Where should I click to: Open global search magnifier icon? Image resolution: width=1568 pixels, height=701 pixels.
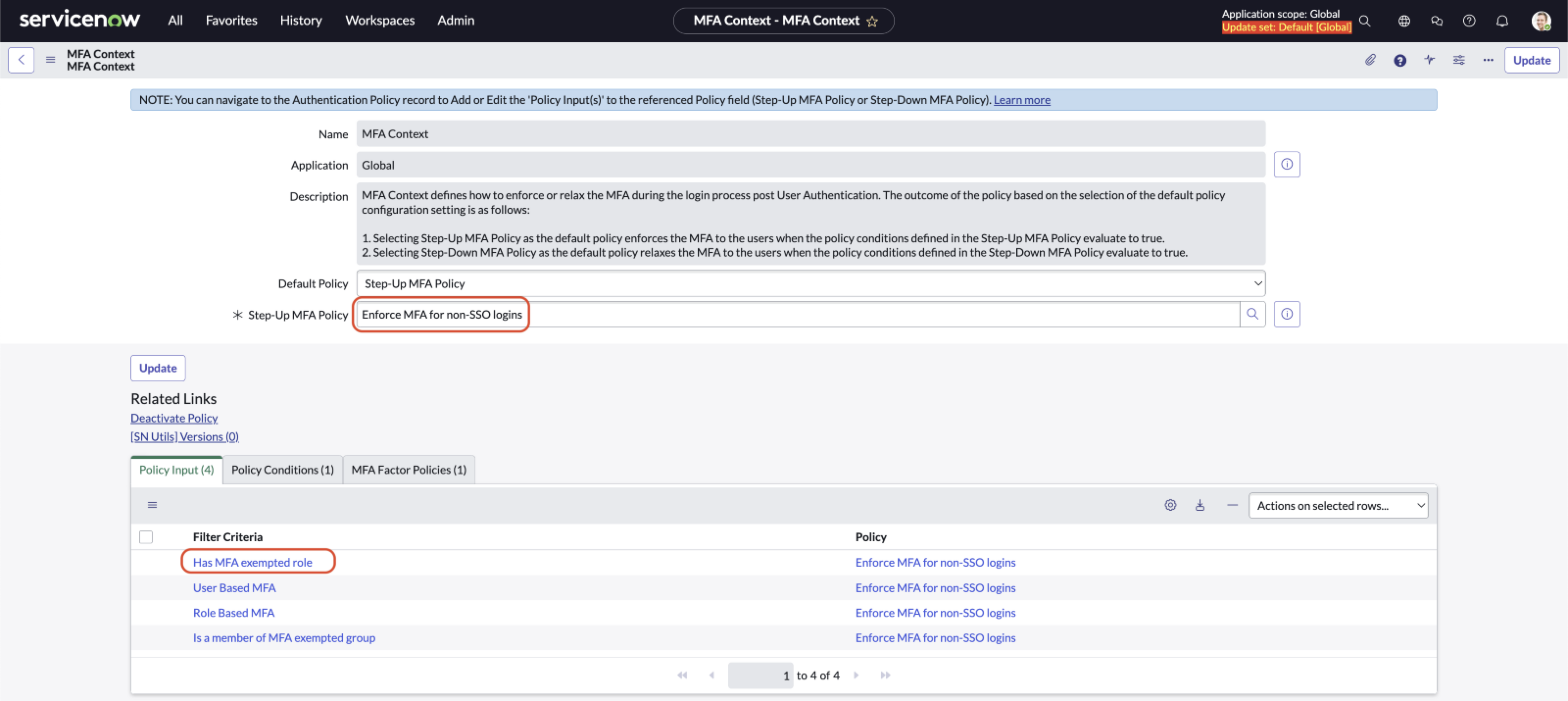1365,21
